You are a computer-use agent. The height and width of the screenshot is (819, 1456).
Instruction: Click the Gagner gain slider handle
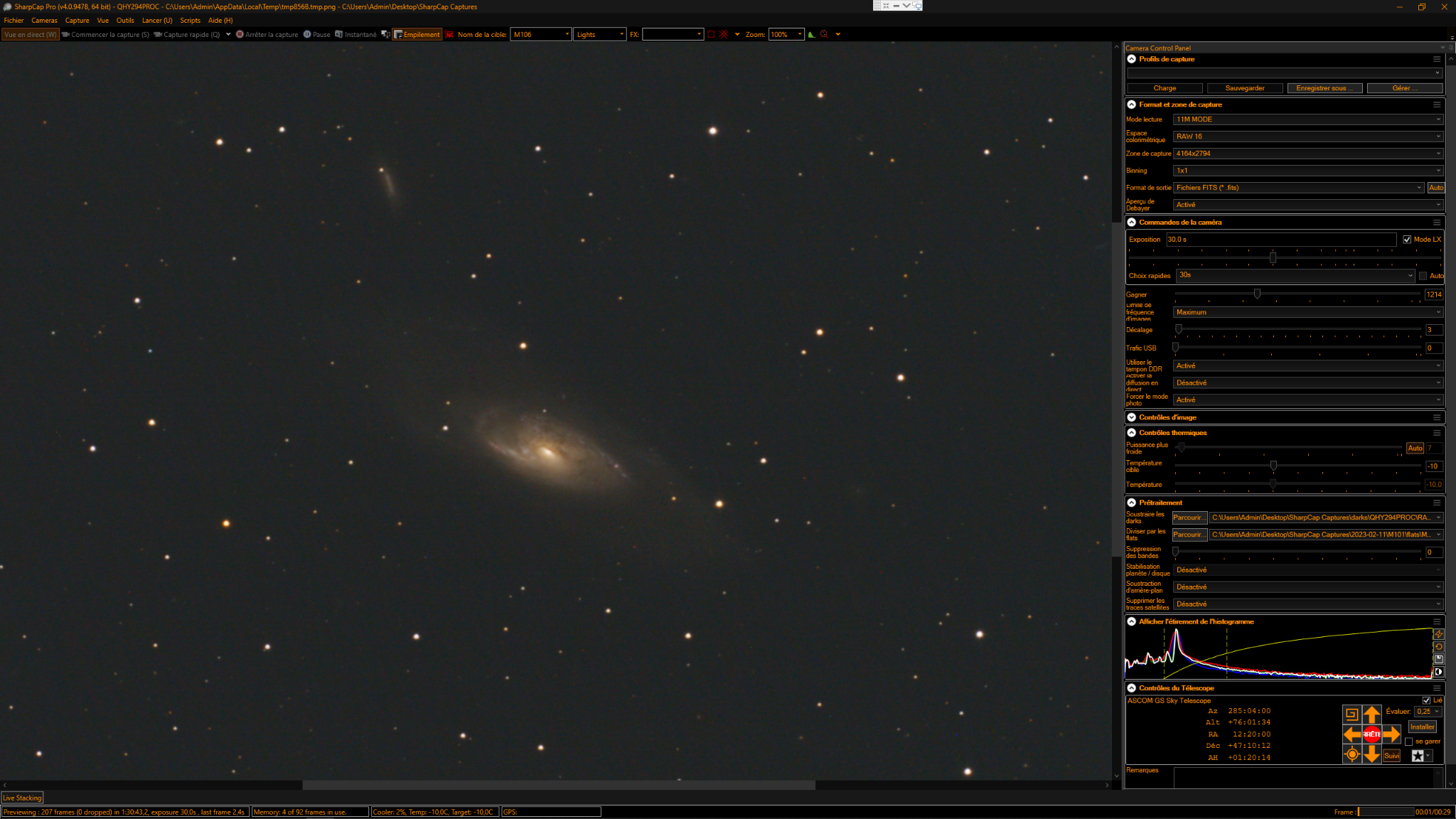(x=1257, y=294)
